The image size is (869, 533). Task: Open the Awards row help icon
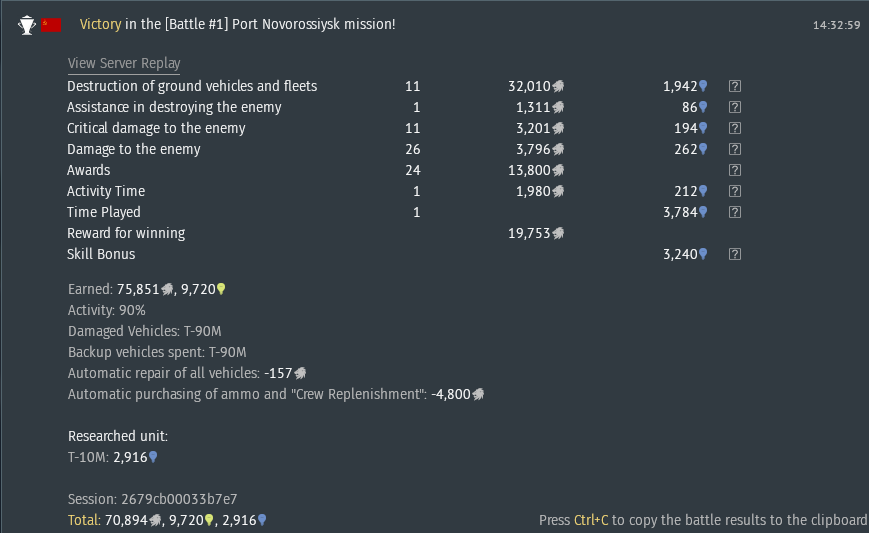tap(735, 170)
